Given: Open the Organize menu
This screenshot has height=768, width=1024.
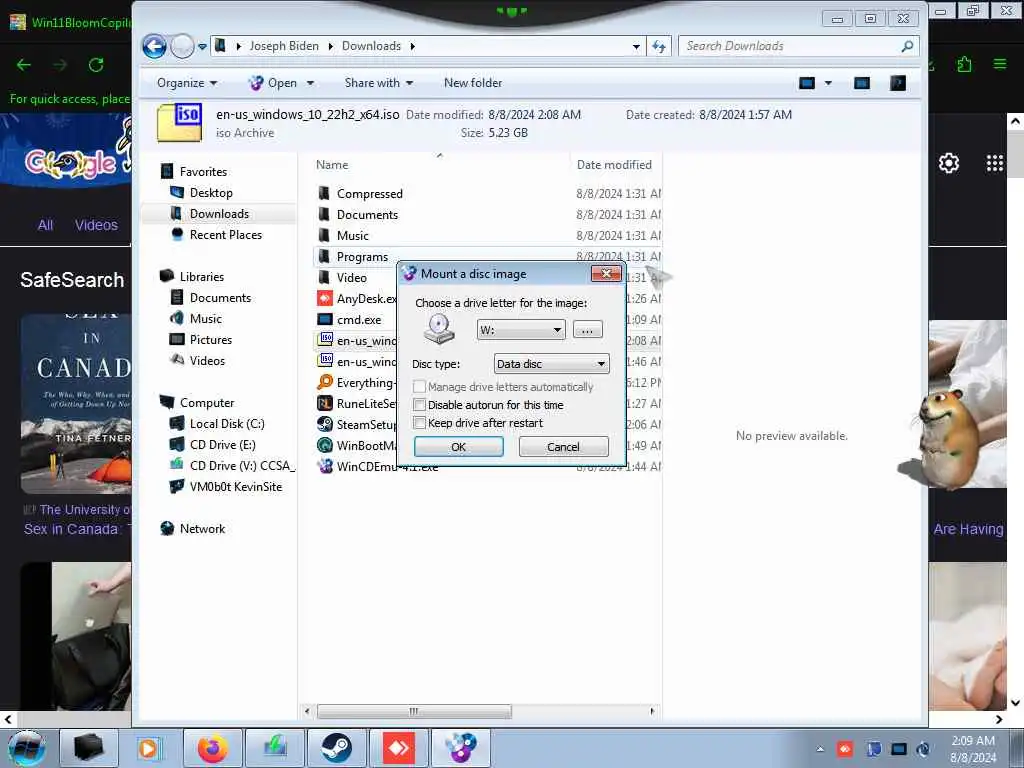Looking at the screenshot, I should (187, 83).
